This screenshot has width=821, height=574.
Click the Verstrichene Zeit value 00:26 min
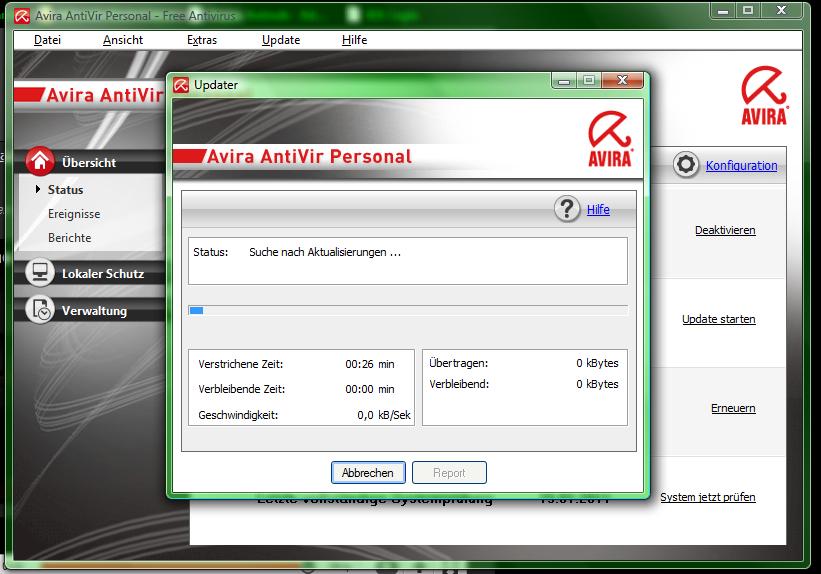click(x=370, y=364)
